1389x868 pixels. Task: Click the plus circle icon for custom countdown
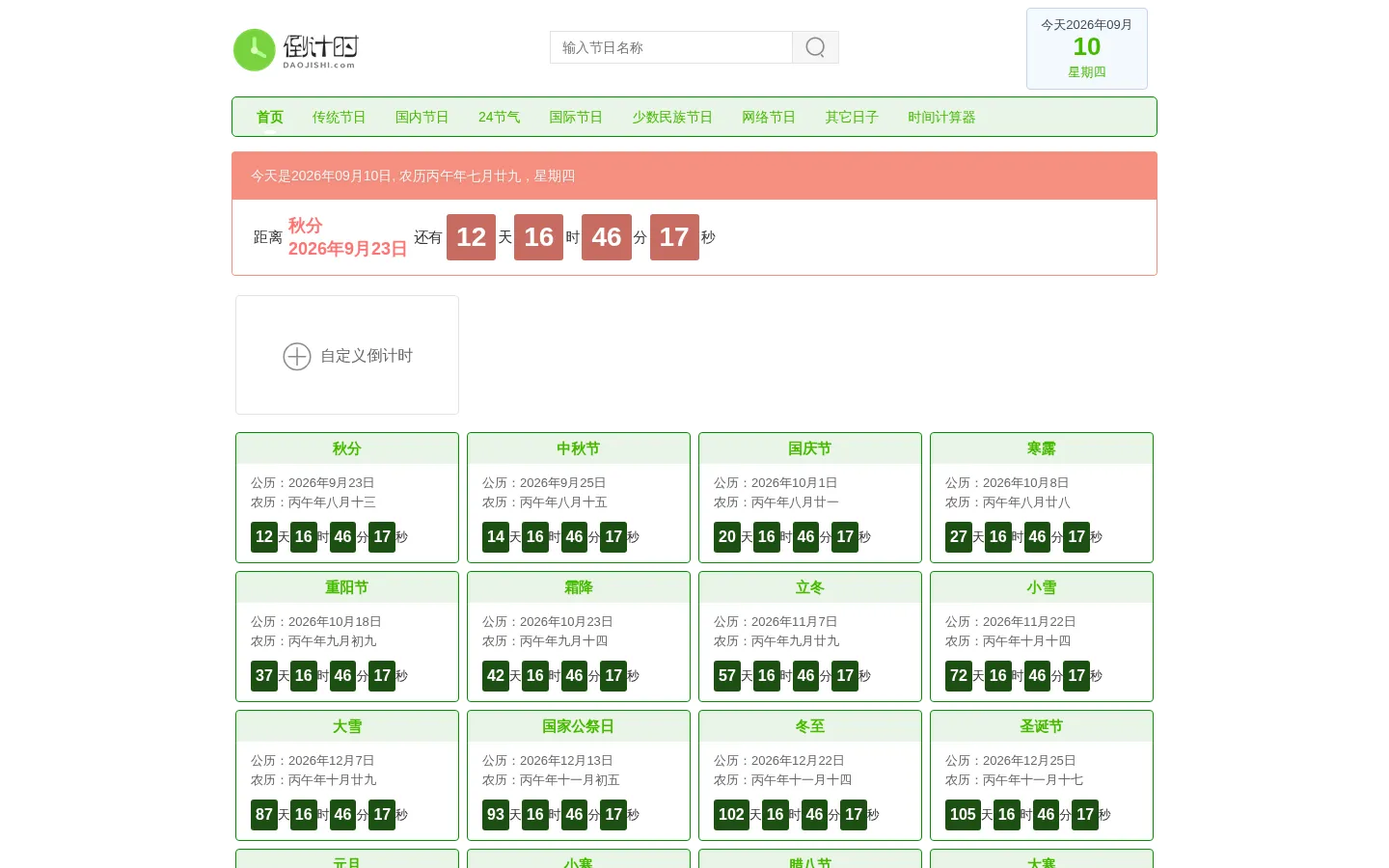coord(297,357)
